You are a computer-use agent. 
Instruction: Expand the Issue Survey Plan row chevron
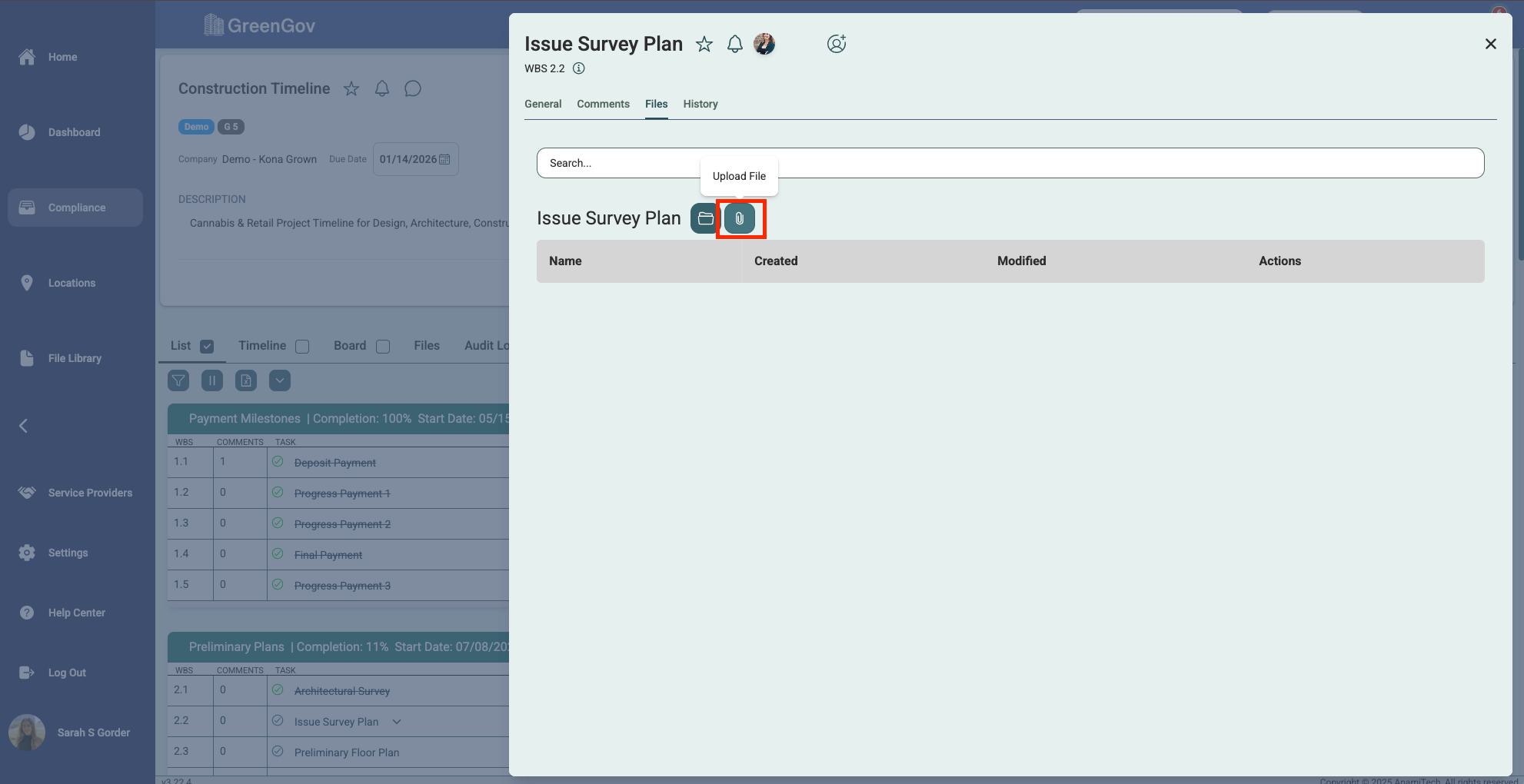click(397, 722)
